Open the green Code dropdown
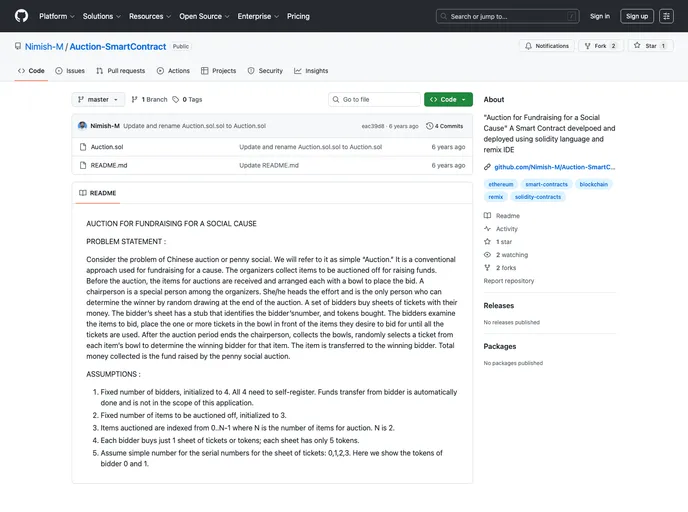688x512 pixels. (x=448, y=100)
